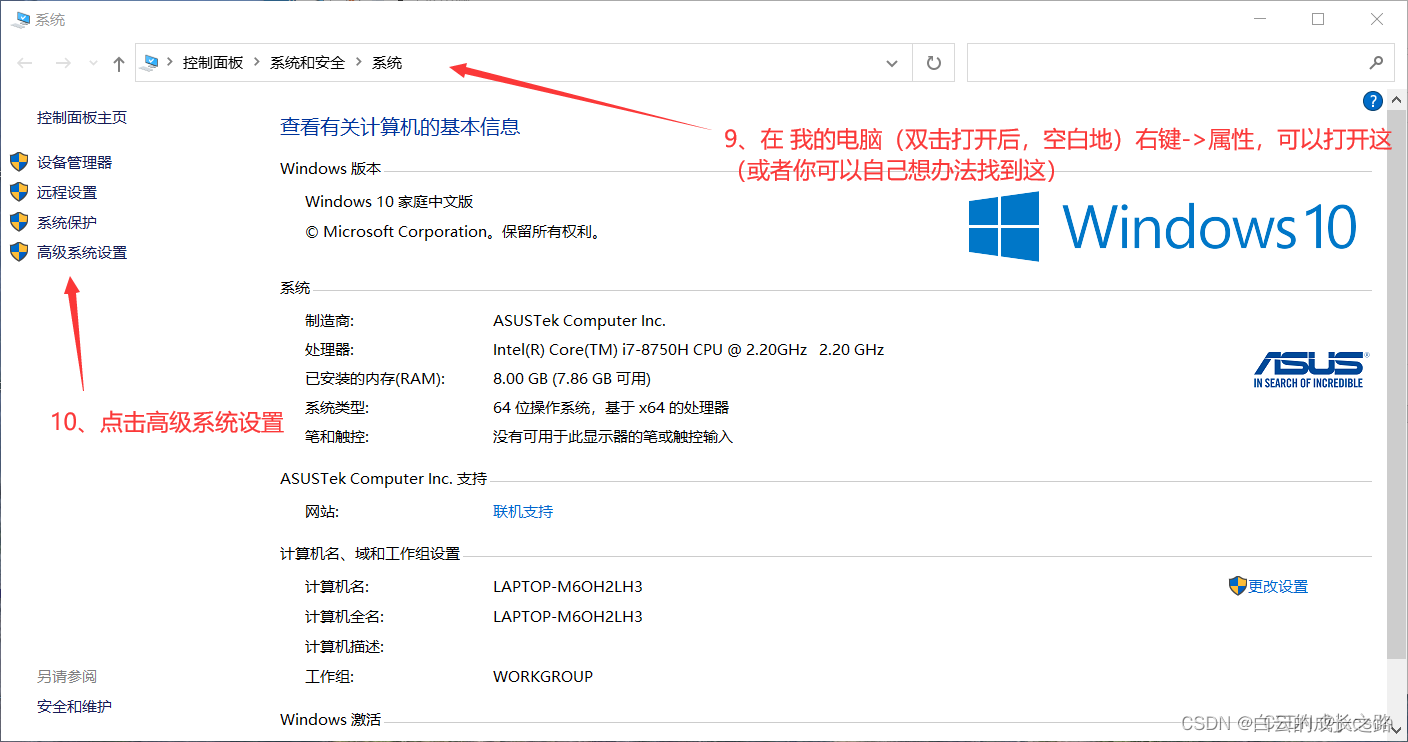The height and width of the screenshot is (742, 1408).
Task: Click the ASUSTek Computer Inc. 支持 heading
Action: click(x=384, y=478)
